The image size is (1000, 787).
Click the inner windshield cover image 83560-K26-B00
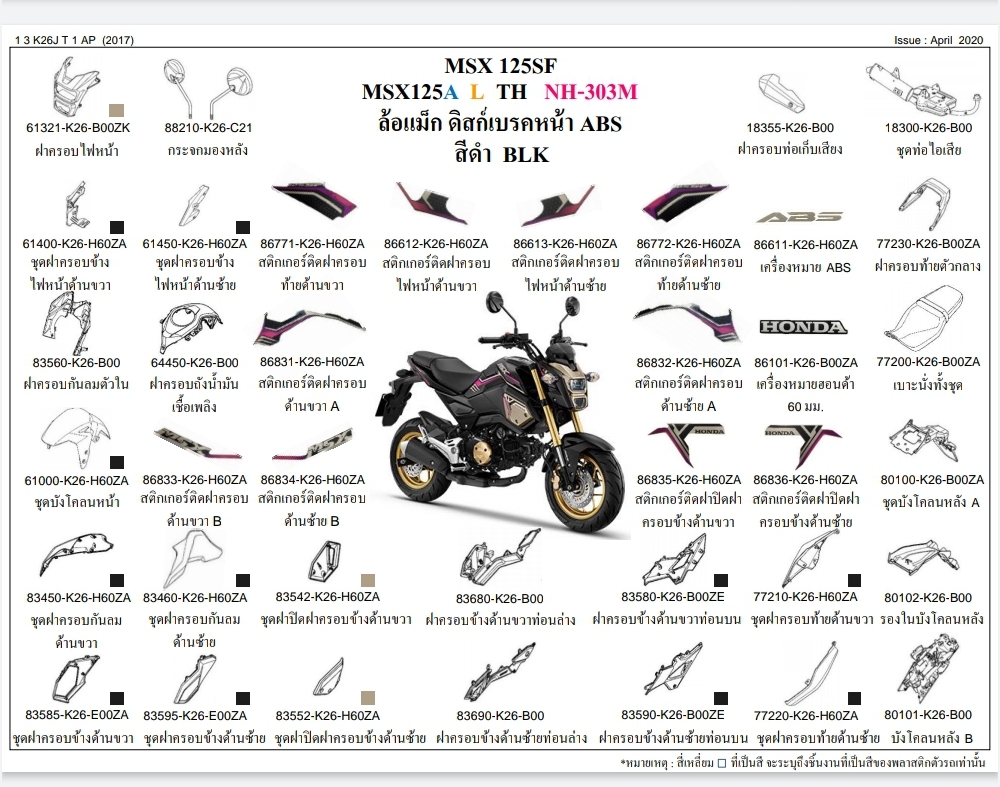click(67, 325)
